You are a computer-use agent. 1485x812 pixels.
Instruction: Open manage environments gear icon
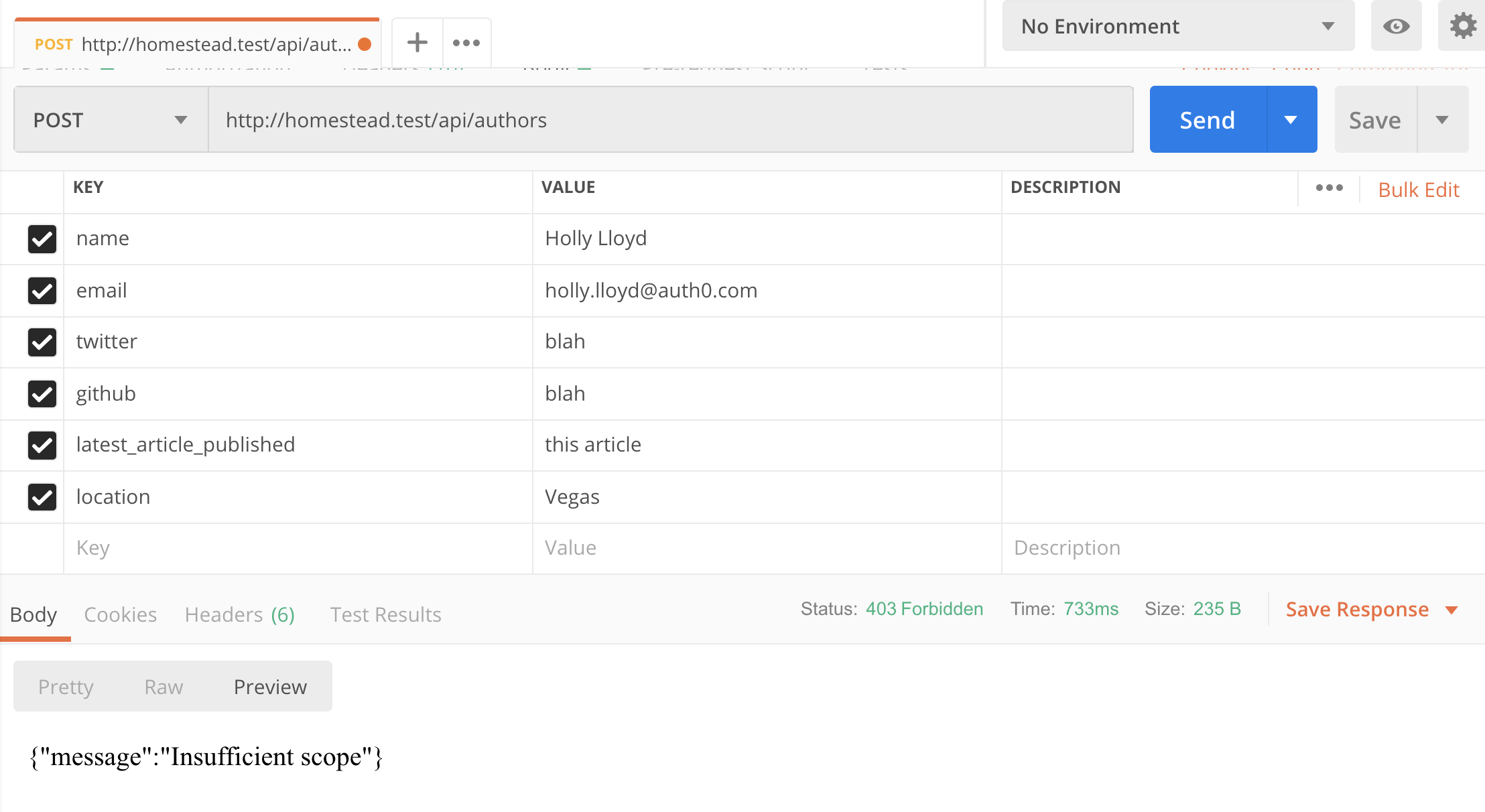tap(1463, 27)
